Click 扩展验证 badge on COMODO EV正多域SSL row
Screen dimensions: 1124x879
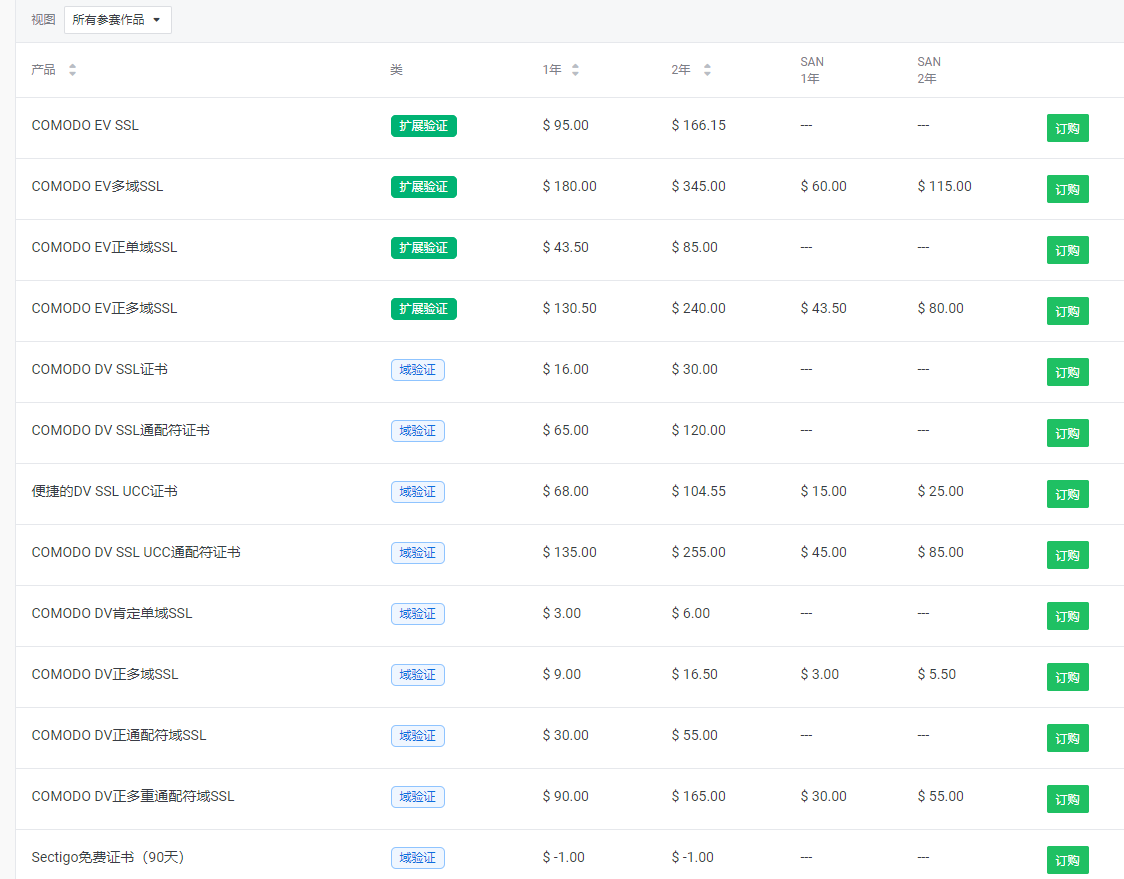(423, 309)
